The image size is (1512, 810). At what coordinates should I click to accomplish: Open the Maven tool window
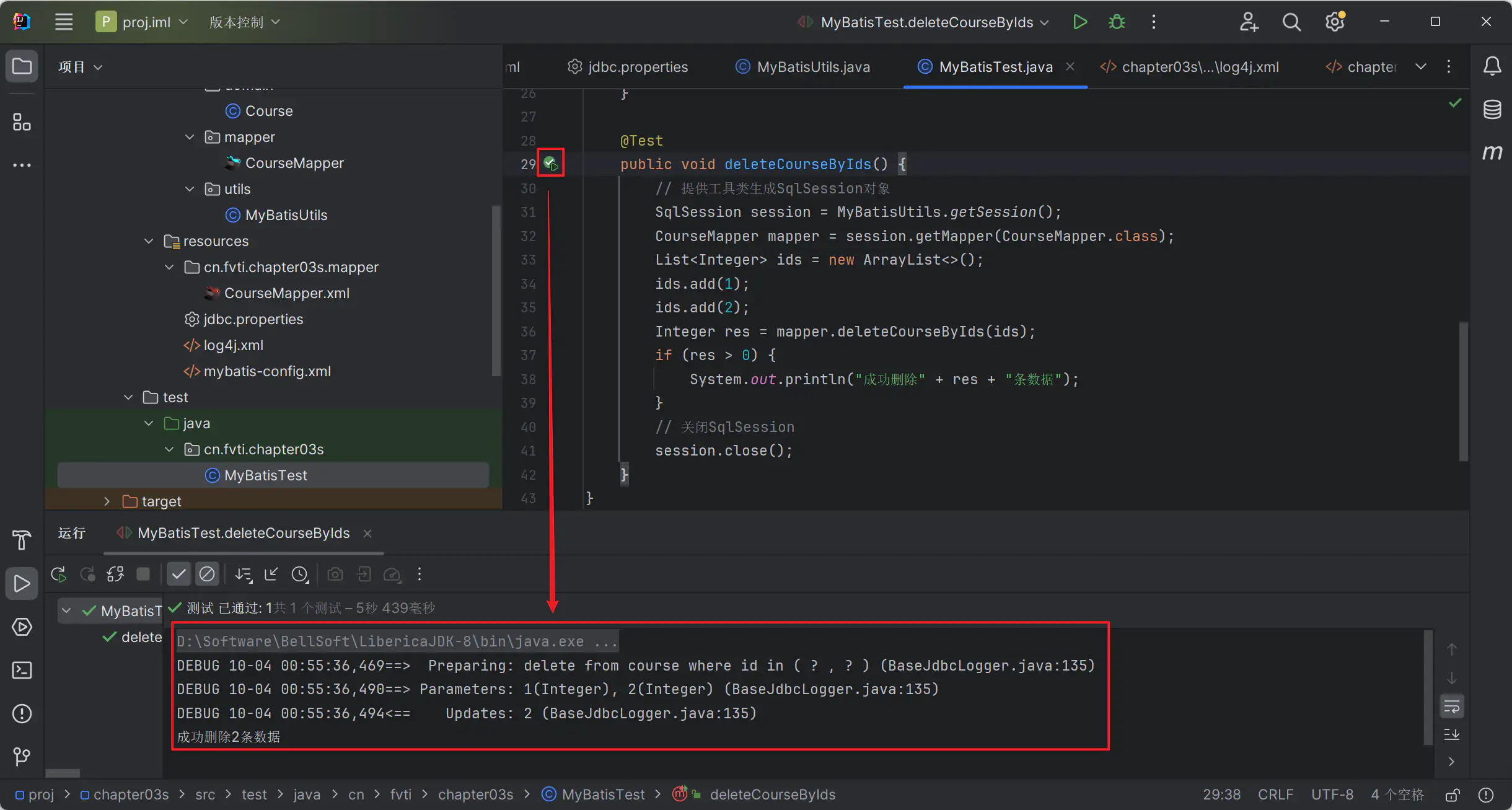click(1492, 152)
